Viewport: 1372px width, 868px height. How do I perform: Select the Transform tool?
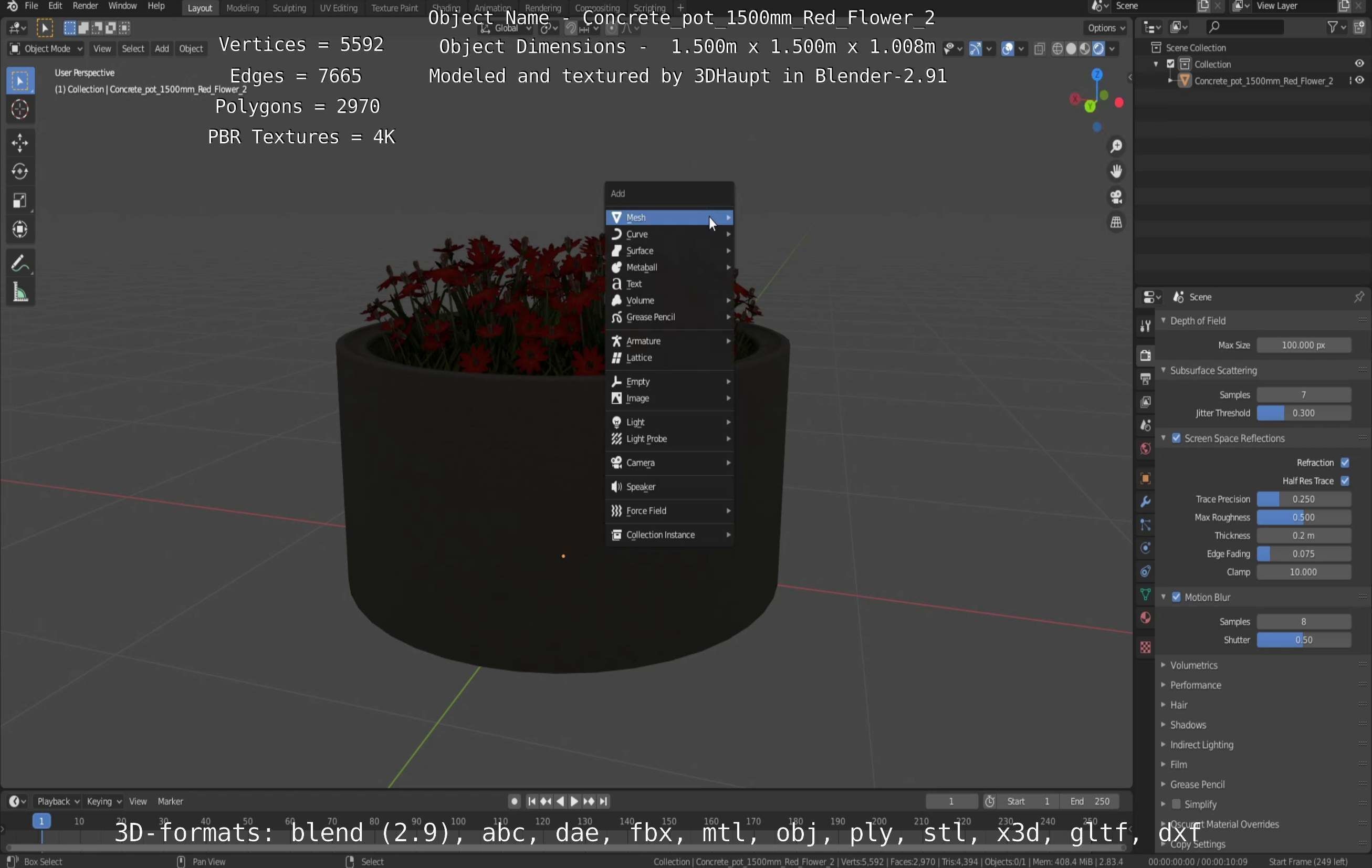point(20,229)
